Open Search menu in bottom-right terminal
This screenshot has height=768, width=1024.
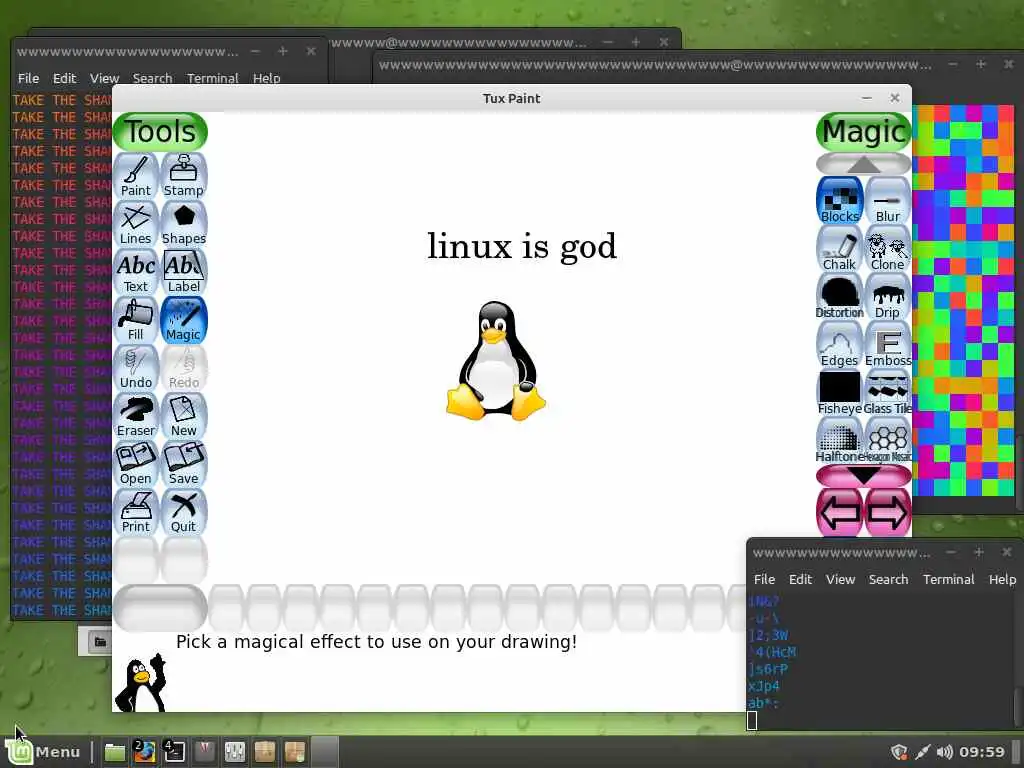(888, 579)
